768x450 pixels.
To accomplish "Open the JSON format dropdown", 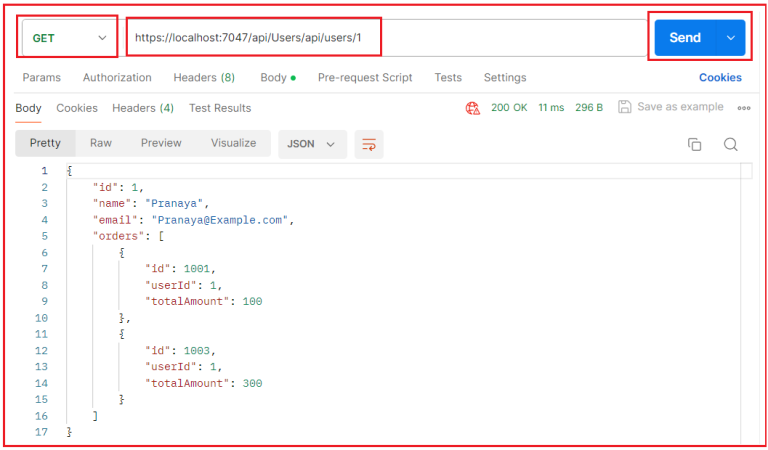I will click(311, 144).
